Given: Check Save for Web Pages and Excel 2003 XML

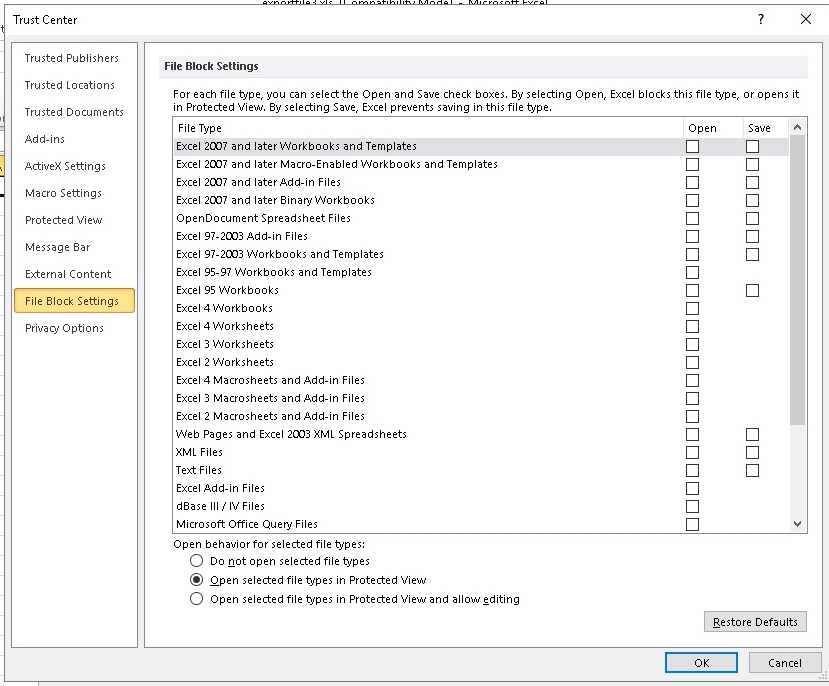Looking at the screenshot, I should [x=752, y=434].
